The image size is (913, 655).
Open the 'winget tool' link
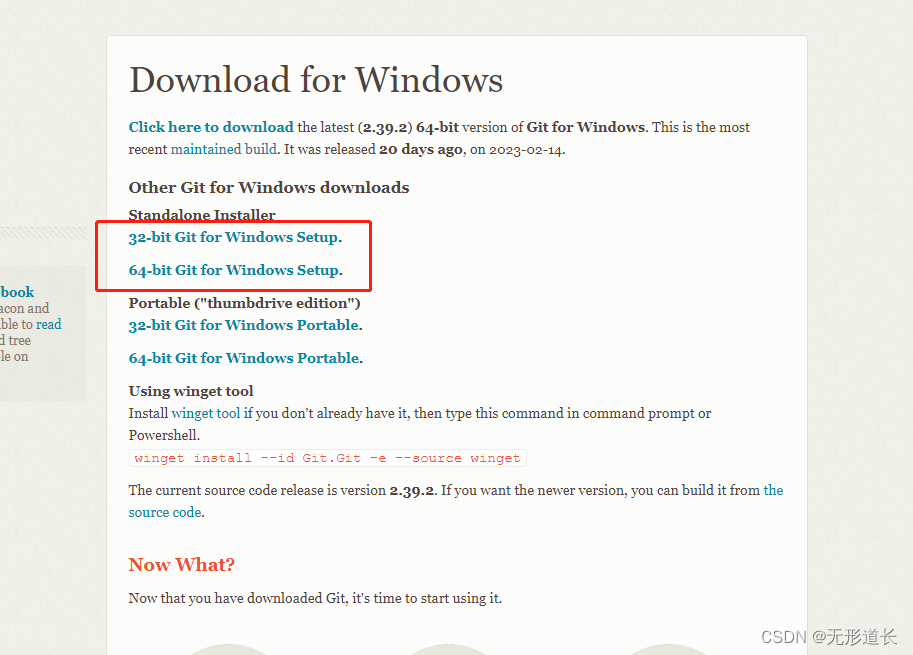tap(206, 413)
